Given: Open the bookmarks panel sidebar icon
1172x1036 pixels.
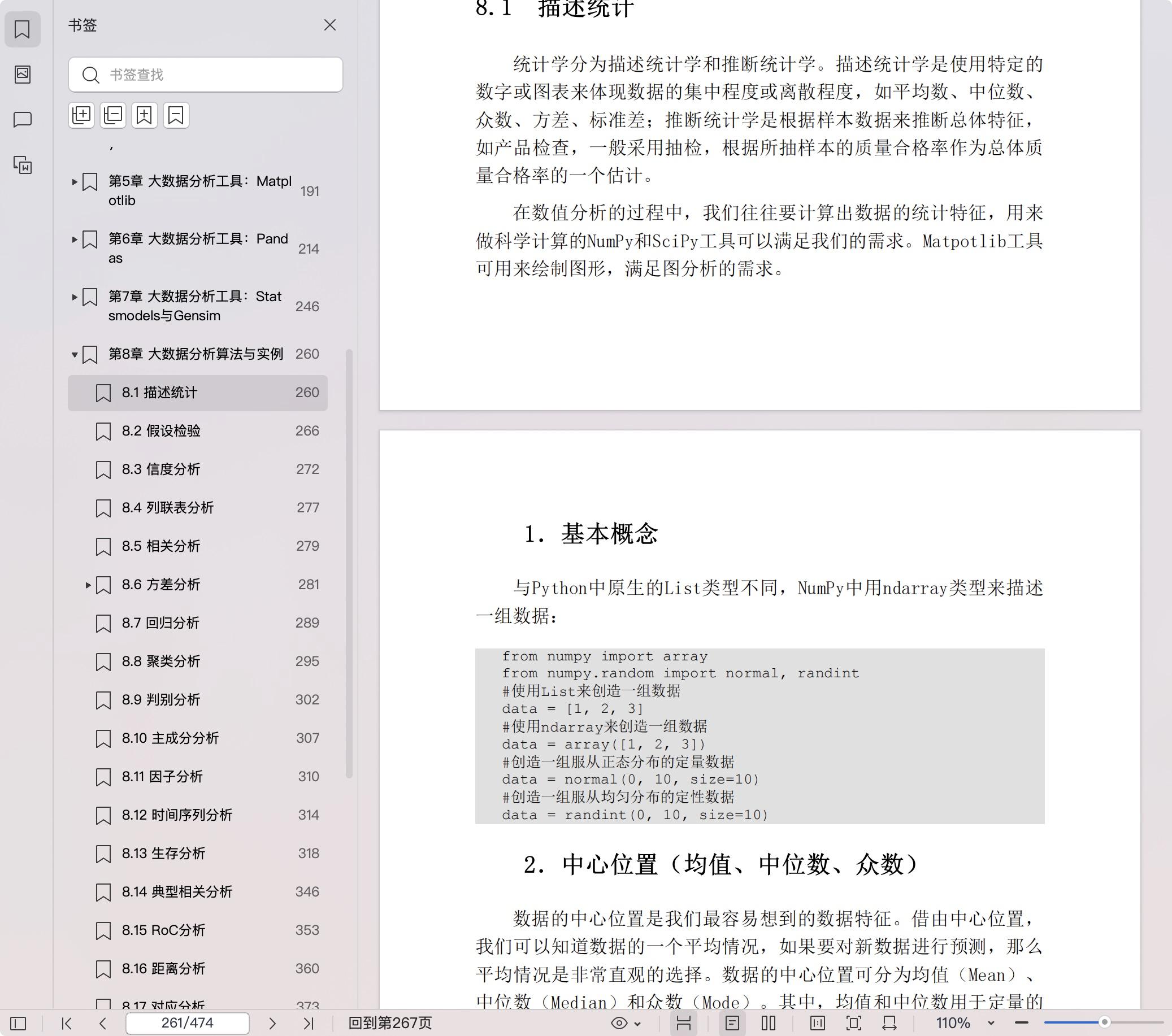Looking at the screenshot, I should pos(23,29).
